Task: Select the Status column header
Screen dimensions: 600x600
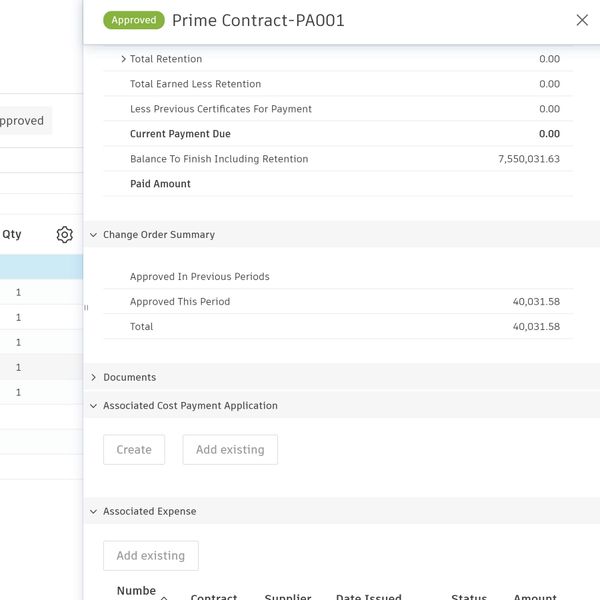Action: (468, 596)
